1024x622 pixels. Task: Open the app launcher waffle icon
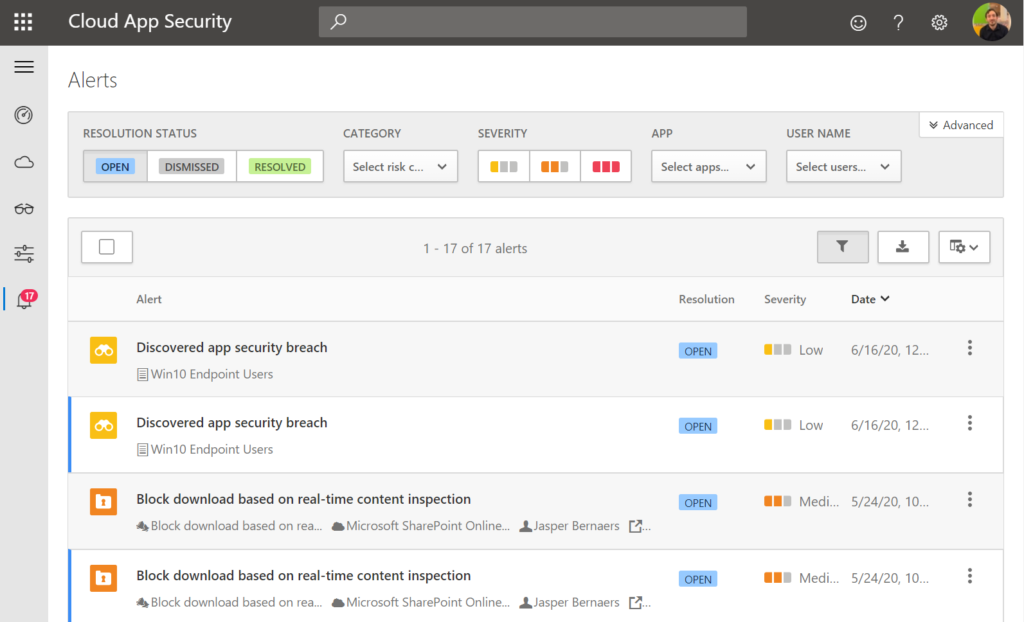(23, 22)
